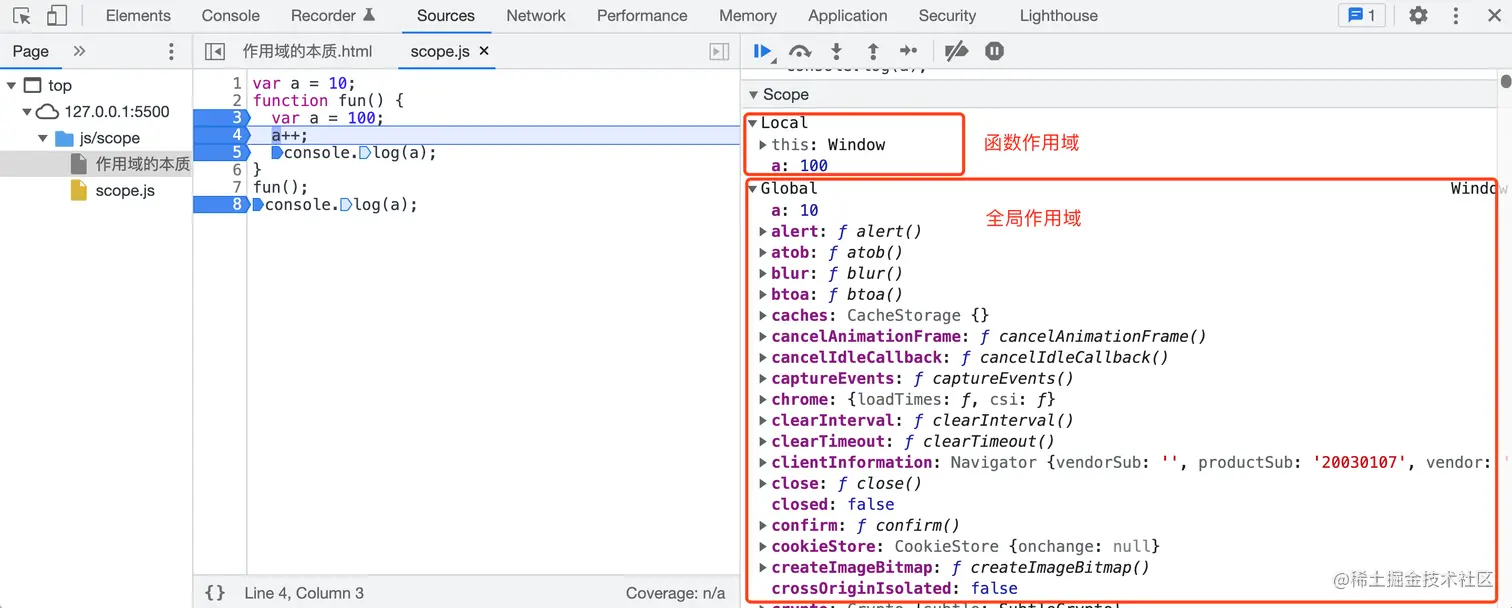Show more navigator tabs via chevron

[x=80, y=51]
